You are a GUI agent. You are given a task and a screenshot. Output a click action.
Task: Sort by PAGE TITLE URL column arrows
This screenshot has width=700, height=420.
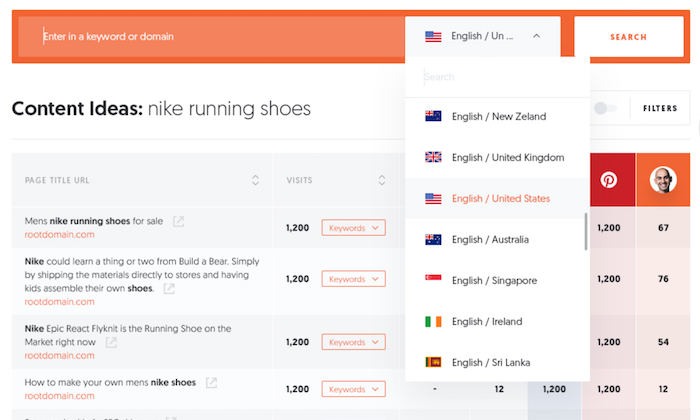255,180
